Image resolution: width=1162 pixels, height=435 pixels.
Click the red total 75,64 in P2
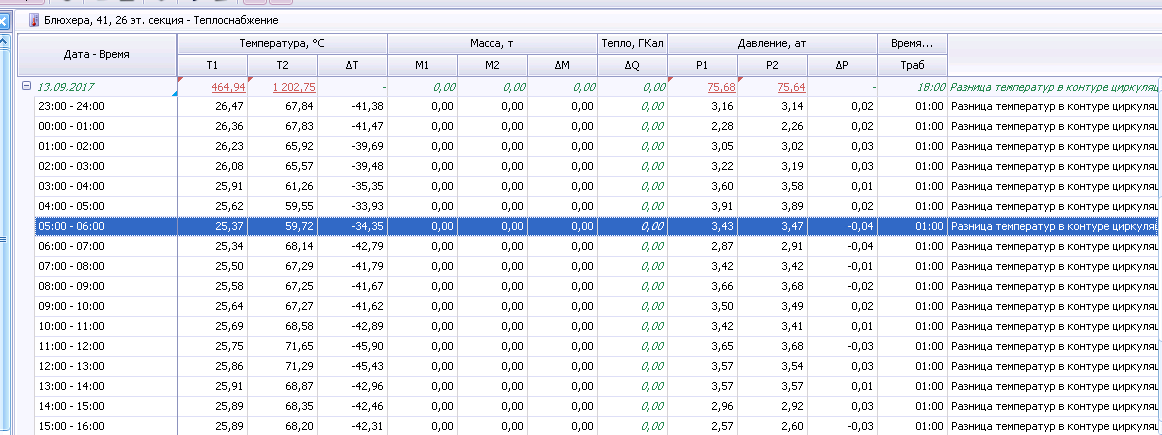coord(791,87)
